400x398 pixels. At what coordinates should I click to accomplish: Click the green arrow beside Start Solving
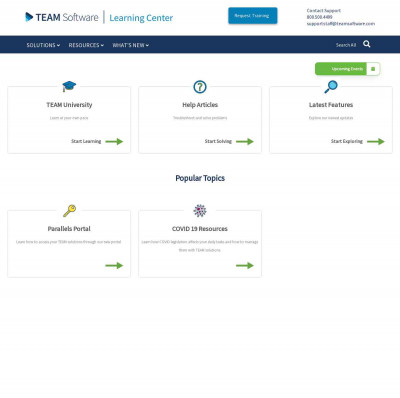click(245, 142)
